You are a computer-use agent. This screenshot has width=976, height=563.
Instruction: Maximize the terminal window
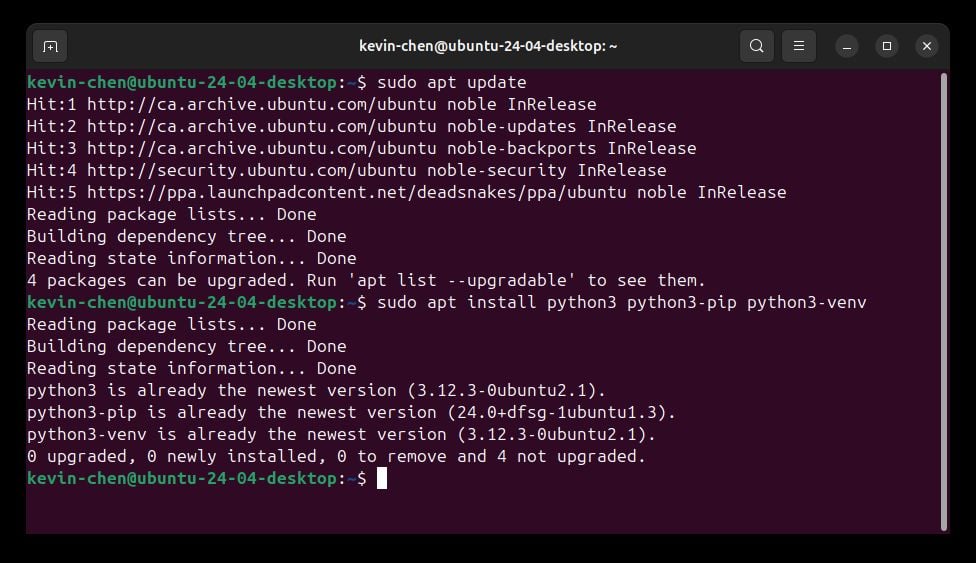point(887,46)
